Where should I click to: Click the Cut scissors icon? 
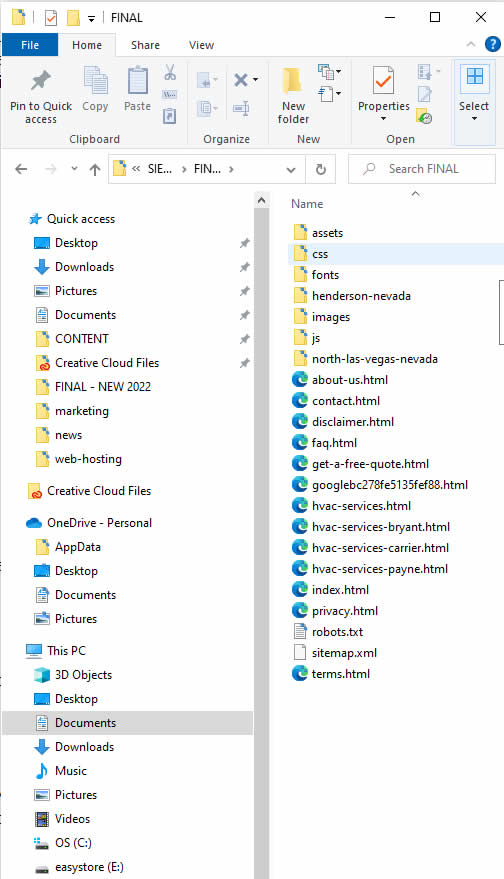[x=170, y=72]
